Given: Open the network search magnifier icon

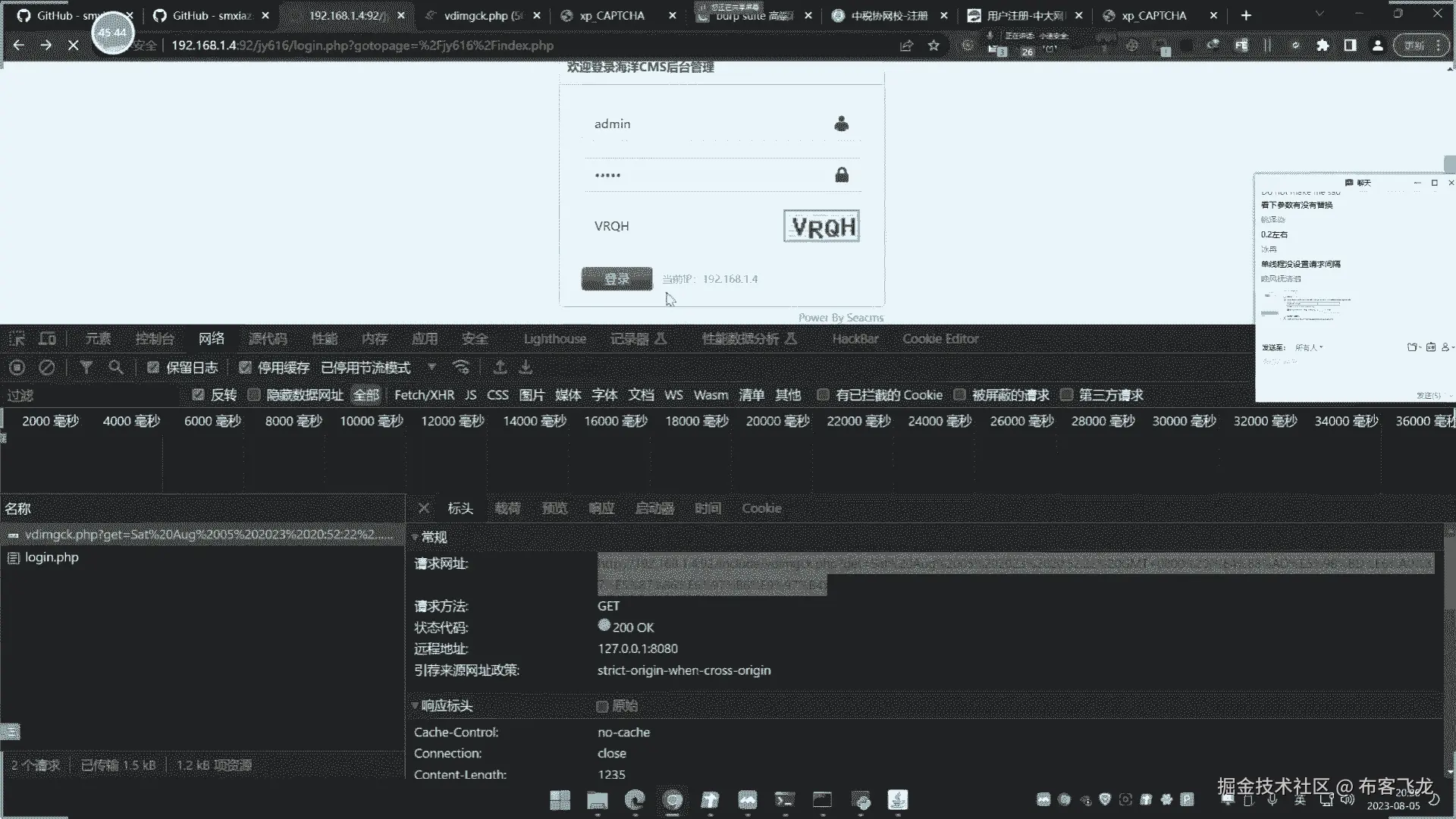Looking at the screenshot, I should point(116,368).
